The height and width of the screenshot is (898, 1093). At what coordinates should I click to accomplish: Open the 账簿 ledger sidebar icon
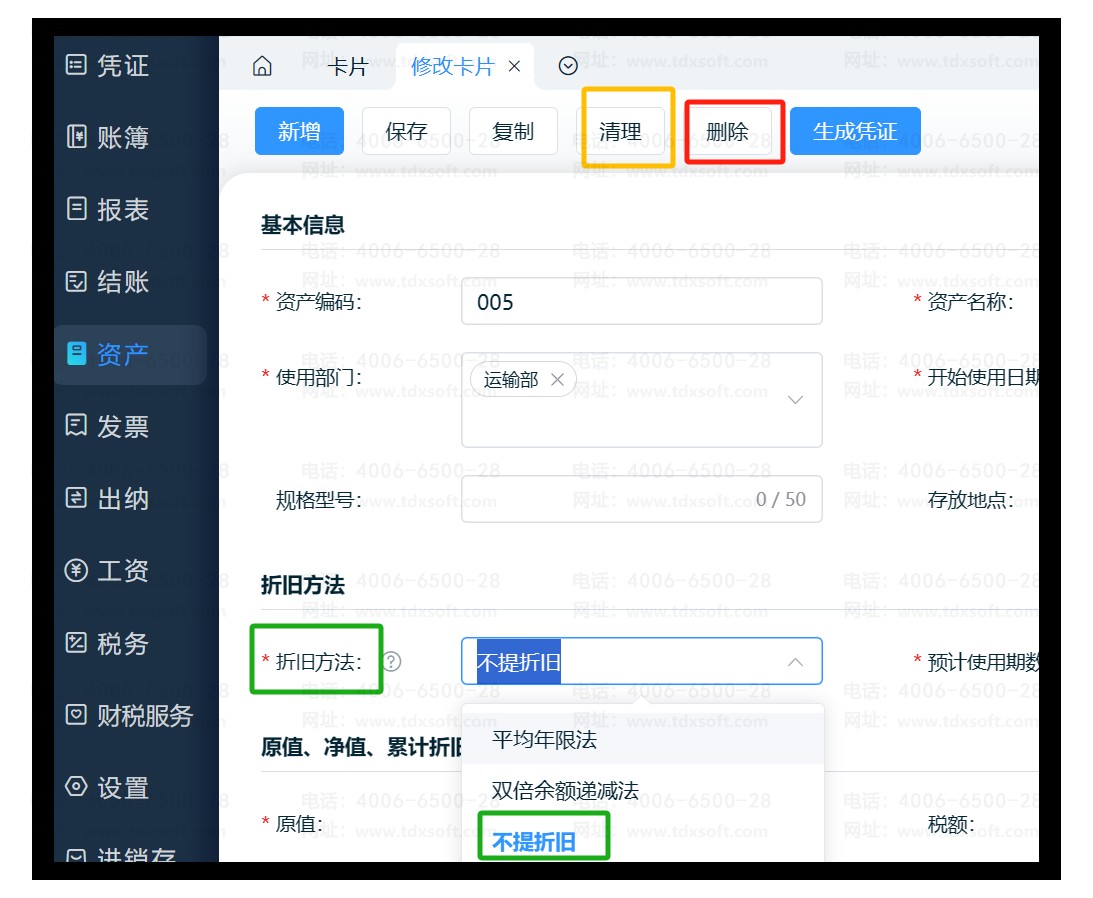76,138
